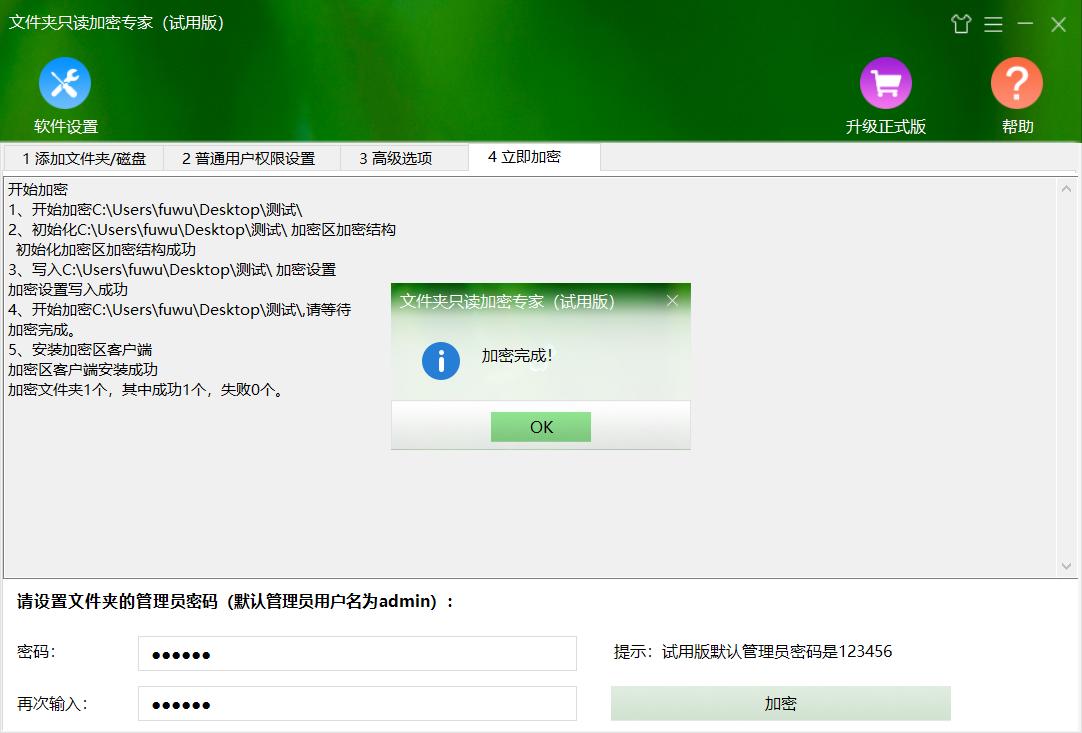Click the 加密 button to encrypt
The image size is (1082, 733).
point(780,703)
